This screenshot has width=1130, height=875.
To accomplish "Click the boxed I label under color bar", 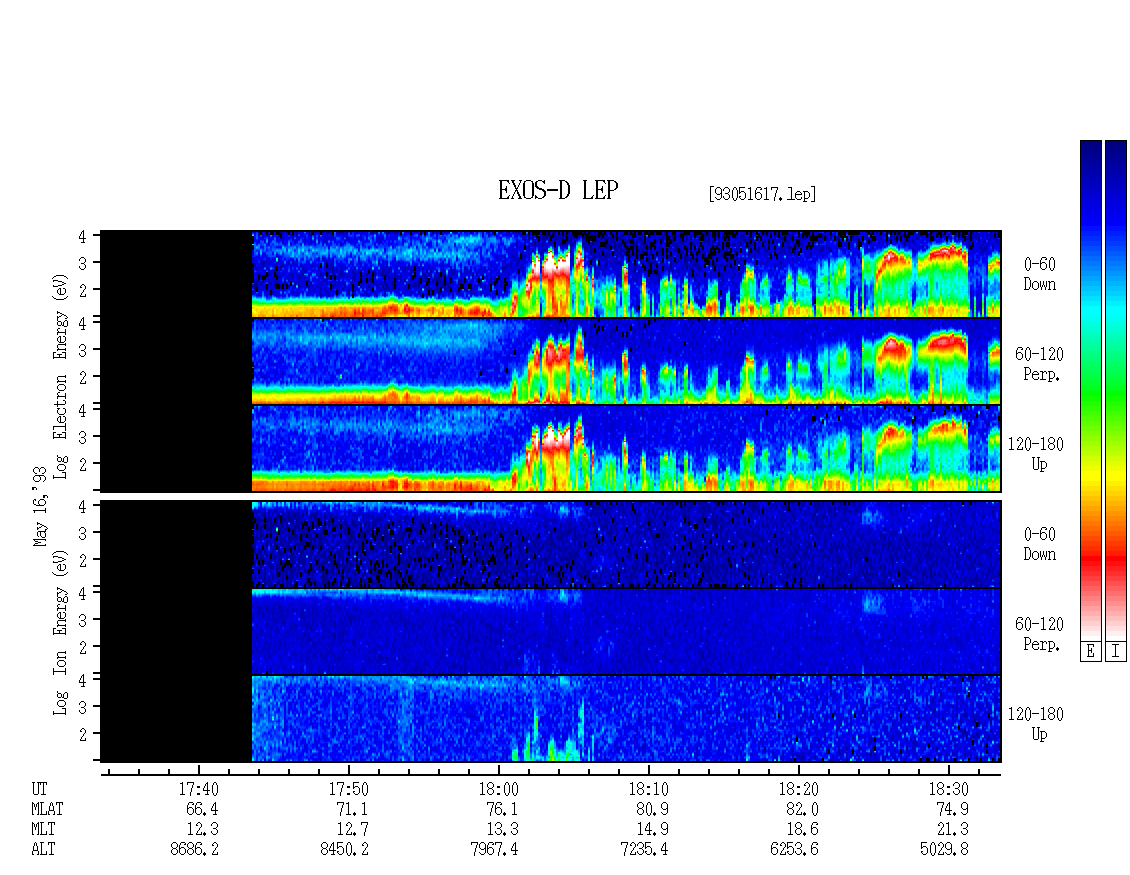I will coord(1116,652).
